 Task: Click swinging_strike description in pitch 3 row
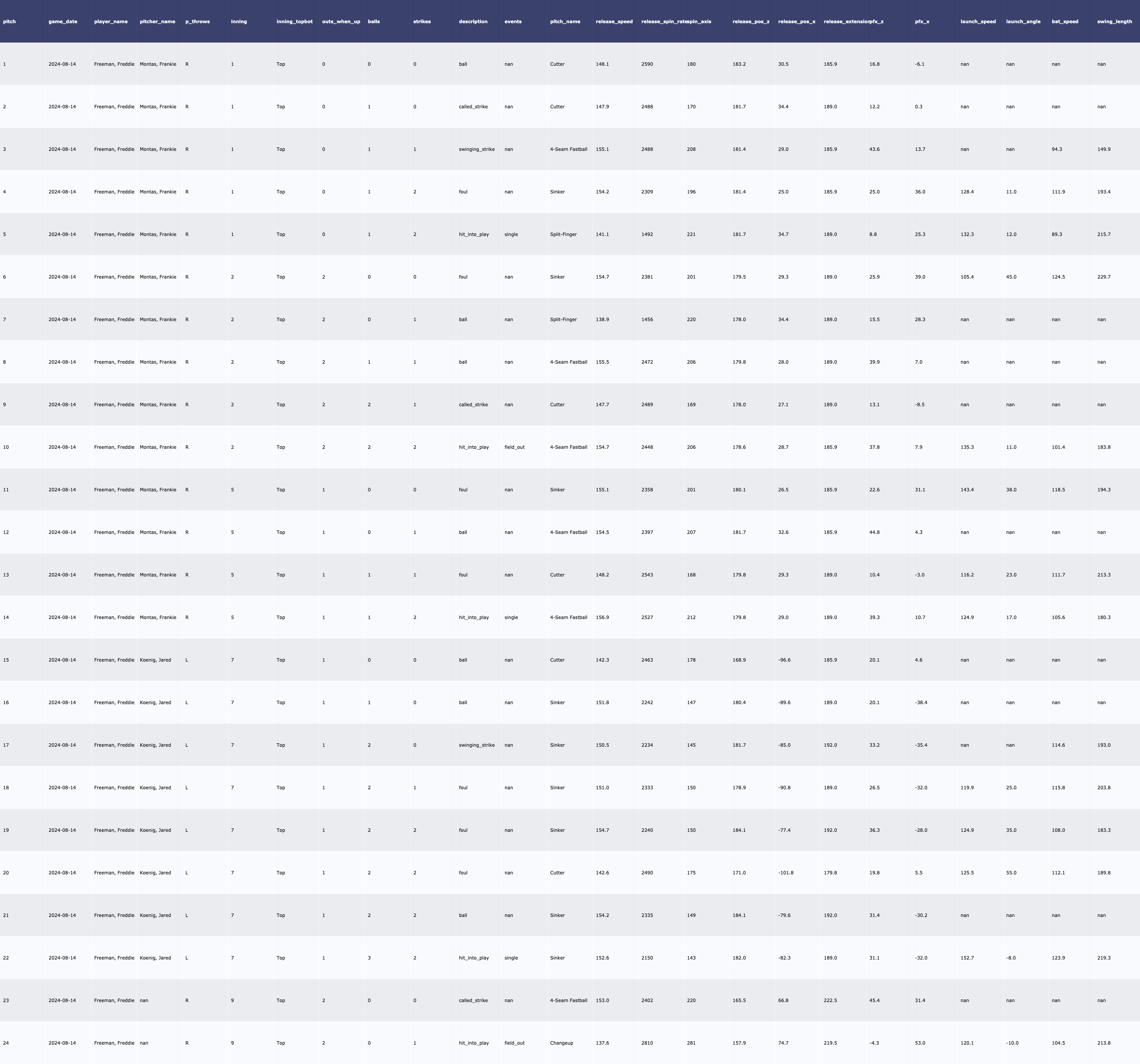[477, 149]
